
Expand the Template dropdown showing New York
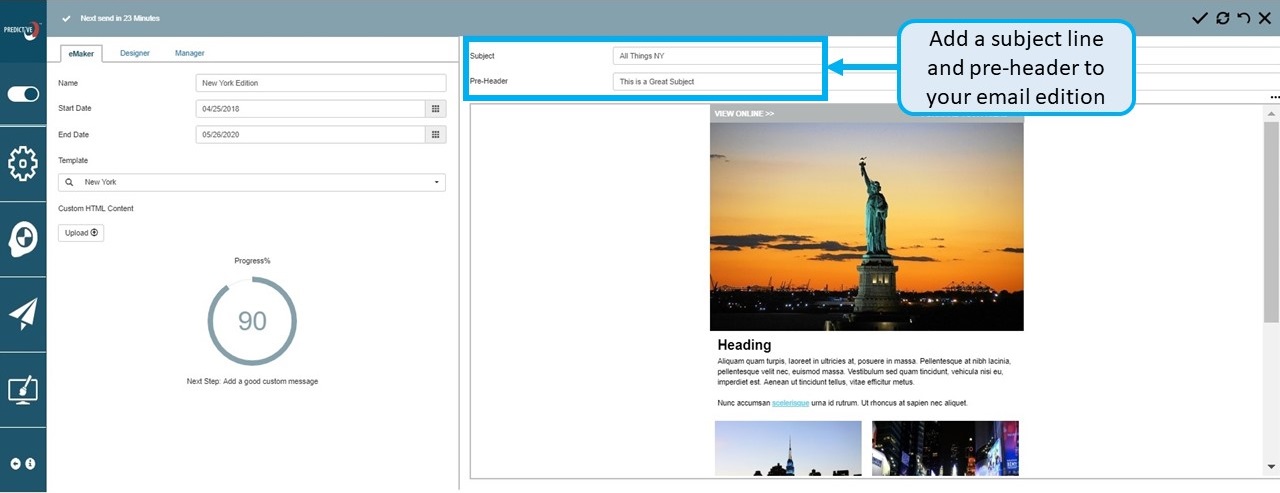(252, 183)
